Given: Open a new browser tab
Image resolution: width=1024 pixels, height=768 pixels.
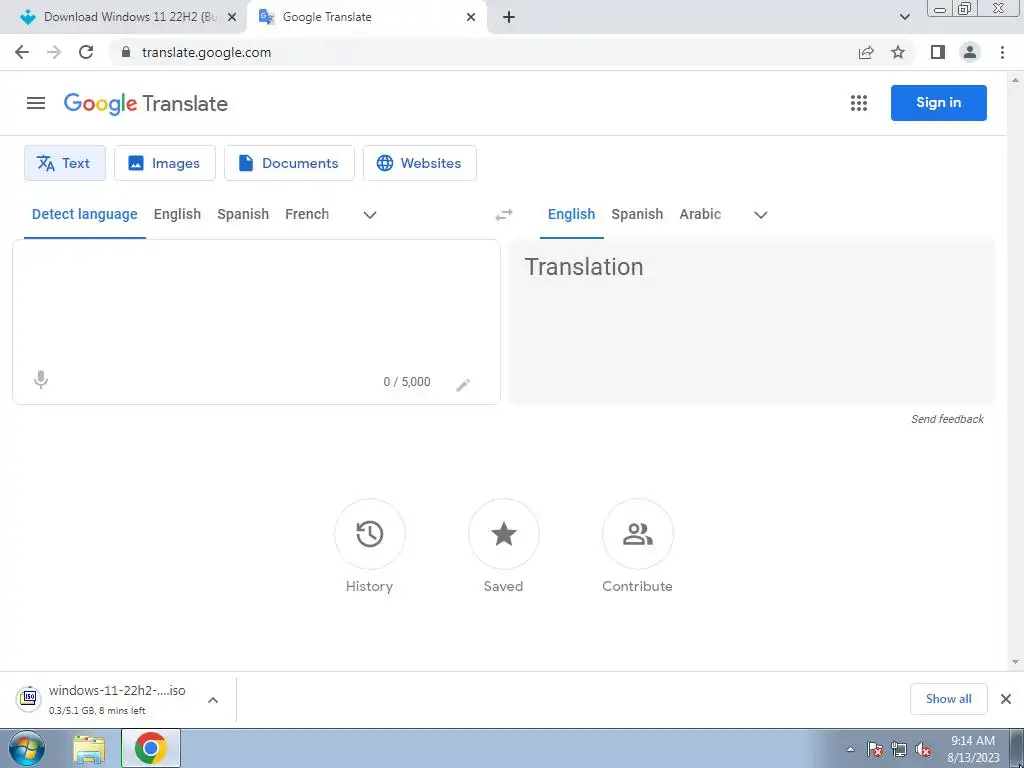Looking at the screenshot, I should [509, 17].
